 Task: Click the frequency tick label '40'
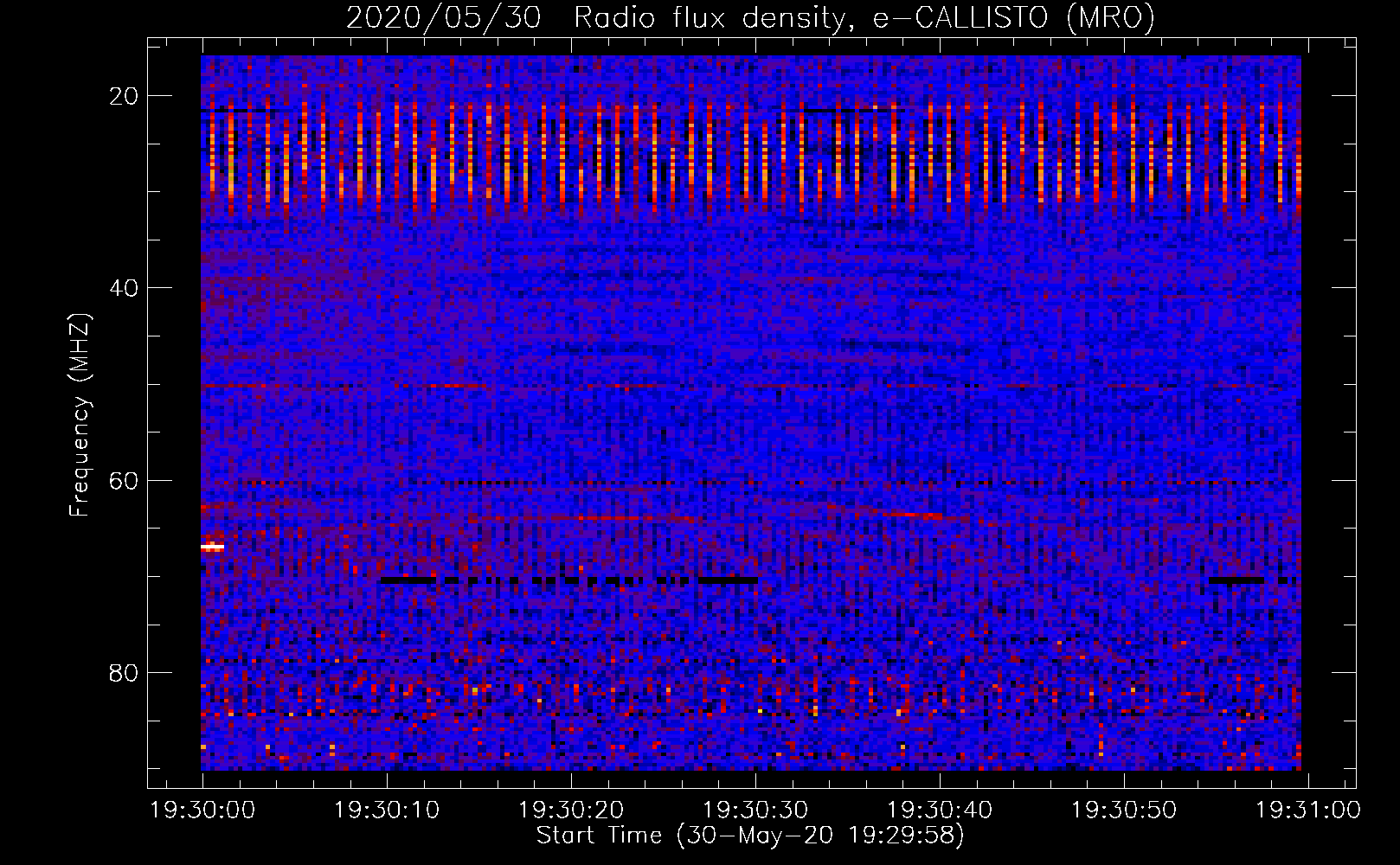(125, 288)
